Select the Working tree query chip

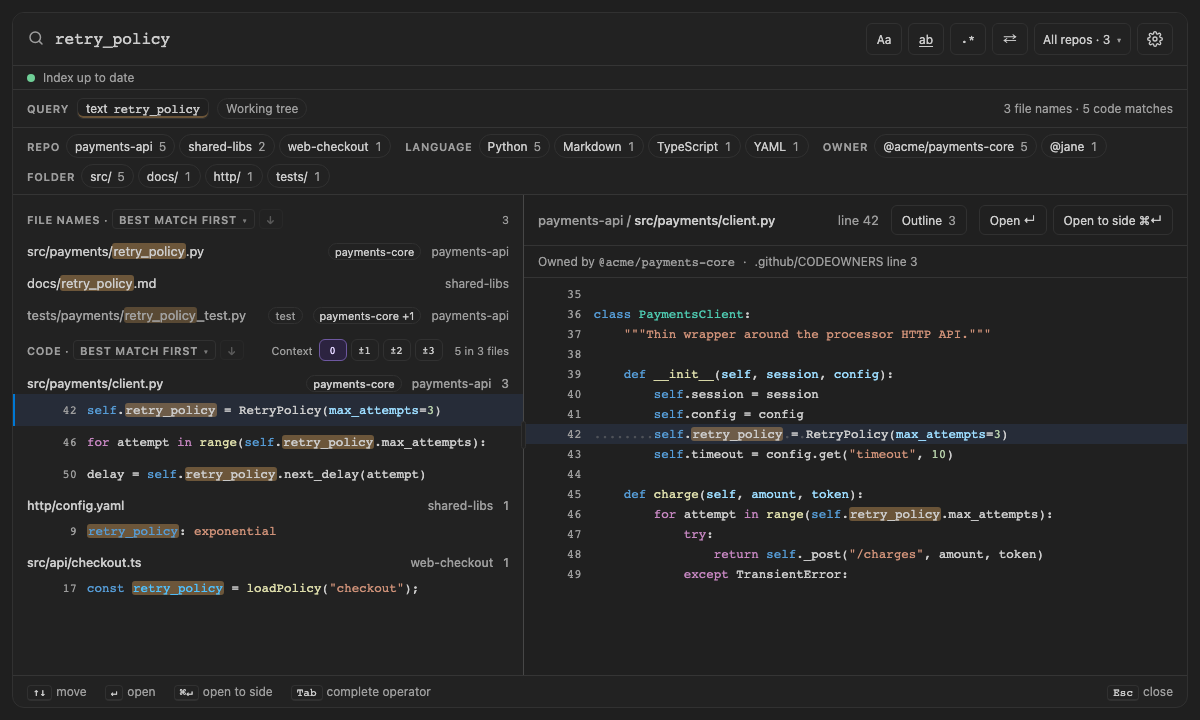coord(262,109)
